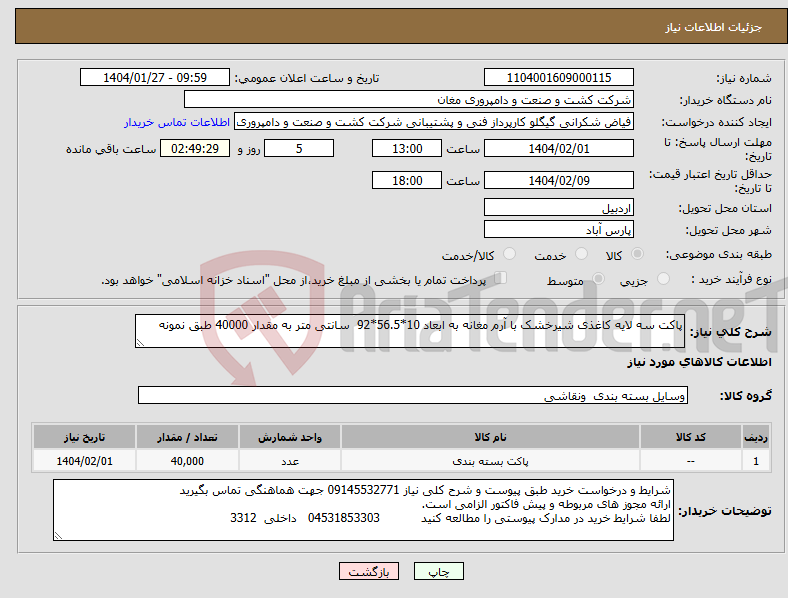Image resolution: width=788 pixels, height=598 pixels.
Task: Click the شماره نیاز field 1104001609000115
Action: tap(558, 77)
